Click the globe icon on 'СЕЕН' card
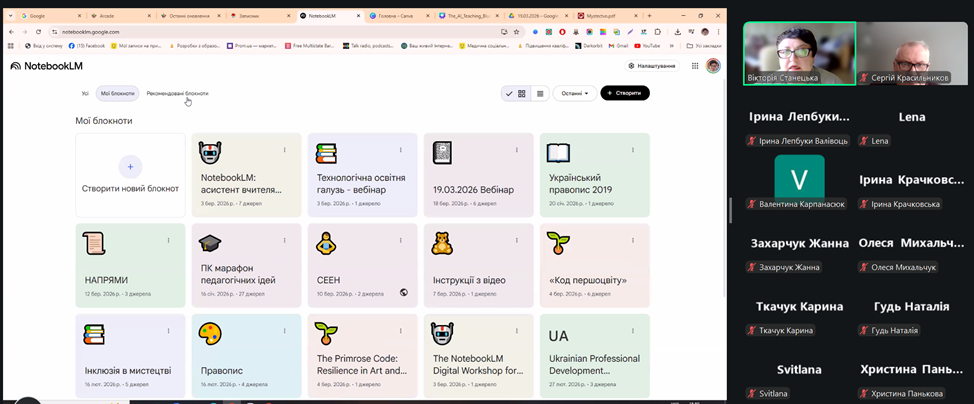The image size is (974, 404). [x=404, y=293]
